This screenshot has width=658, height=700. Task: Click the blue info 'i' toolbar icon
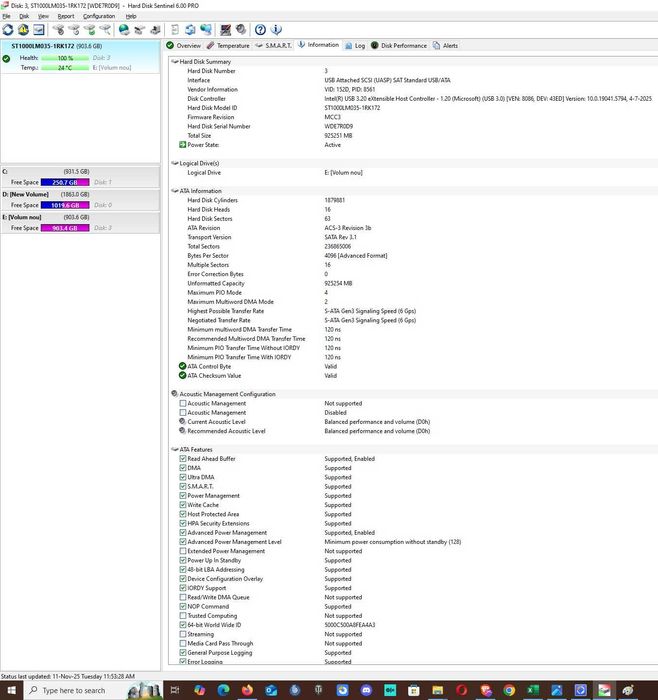276,30
